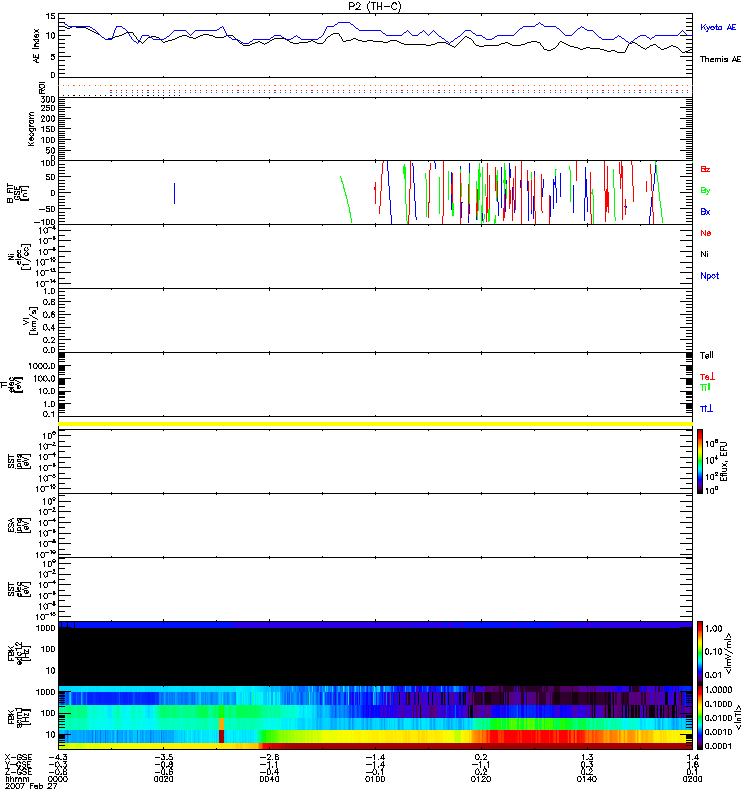
Task: Click the plot title P2 (TH-C)
Action: tap(375, 6)
